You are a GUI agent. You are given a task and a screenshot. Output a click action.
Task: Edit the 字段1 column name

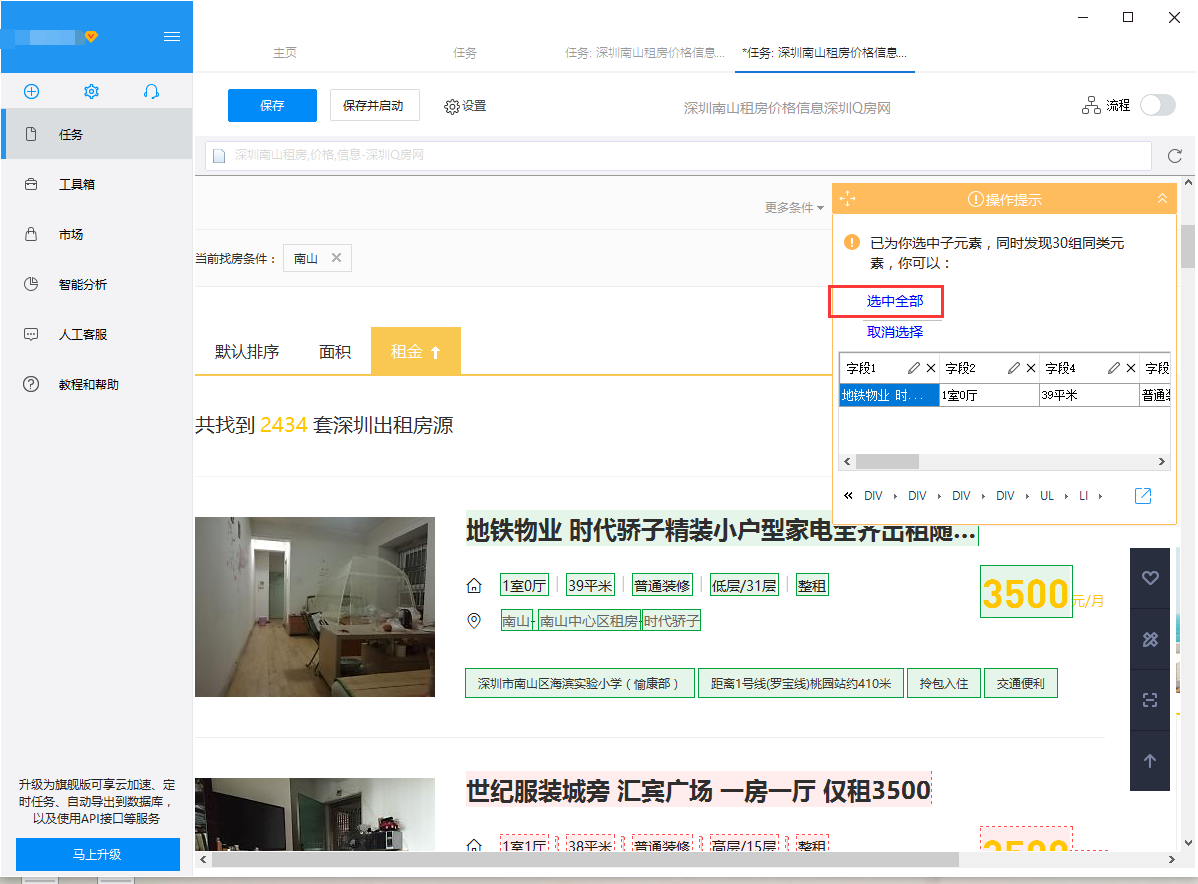pyautogui.click(x=913, y=368)
